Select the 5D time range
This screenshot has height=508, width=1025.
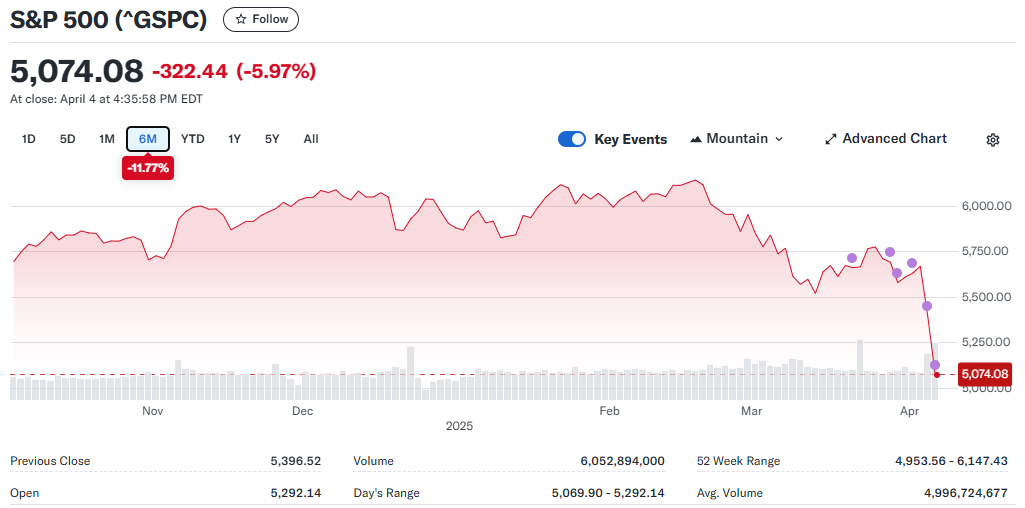click(67, 139)
